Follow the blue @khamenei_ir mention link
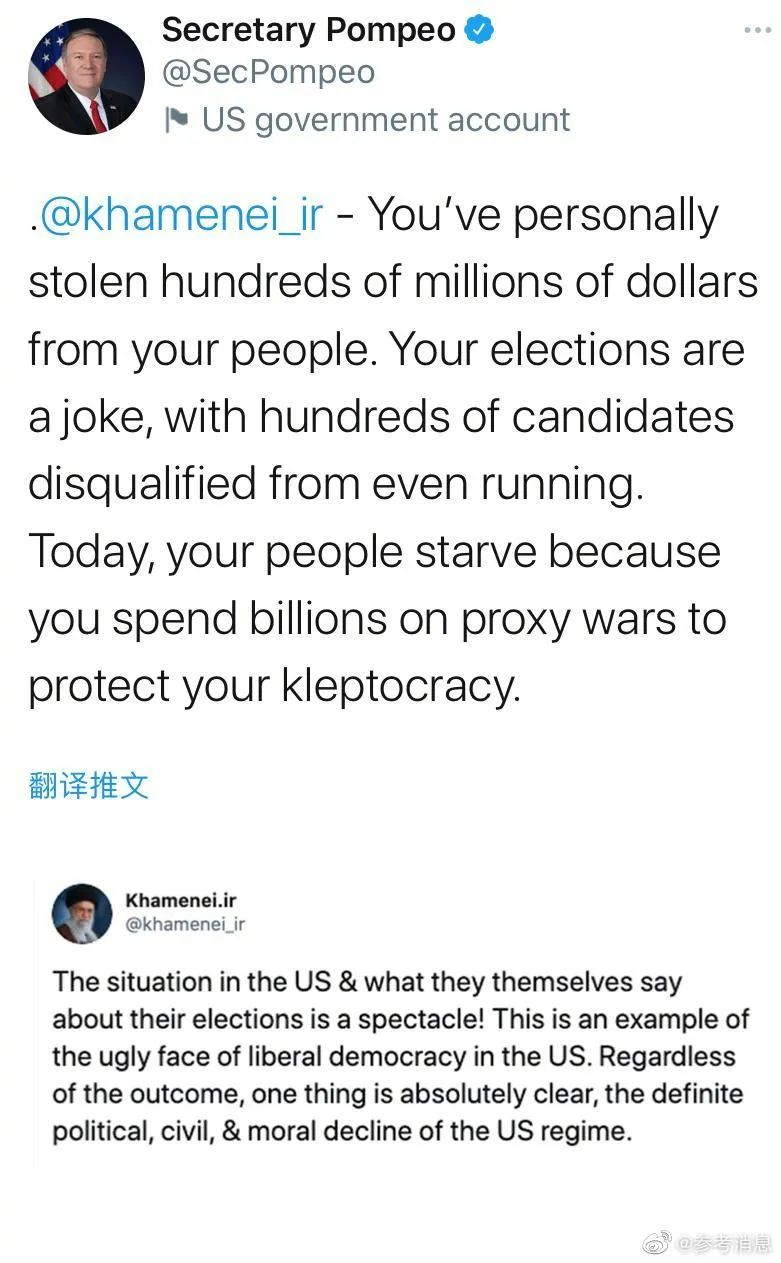781x1263 pixels. click(x=182, y=215)
